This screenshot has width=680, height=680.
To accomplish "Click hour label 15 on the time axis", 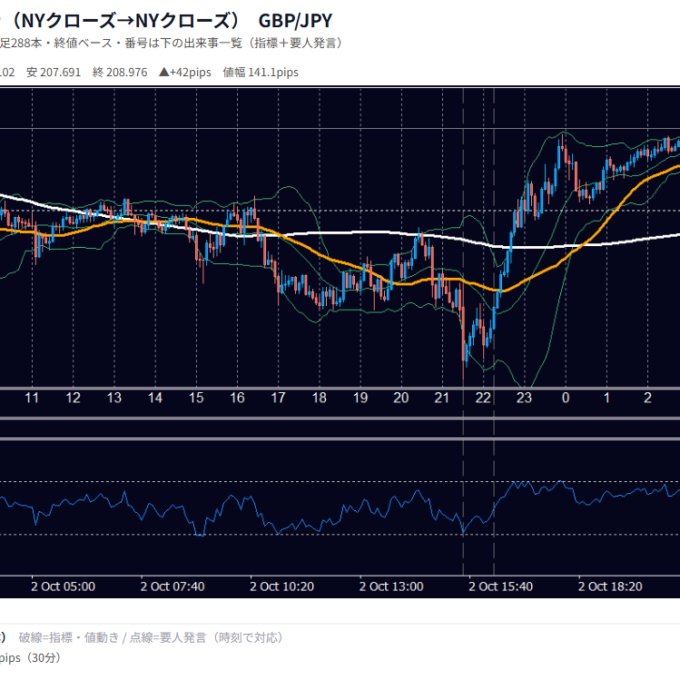I will pos(196,398).
